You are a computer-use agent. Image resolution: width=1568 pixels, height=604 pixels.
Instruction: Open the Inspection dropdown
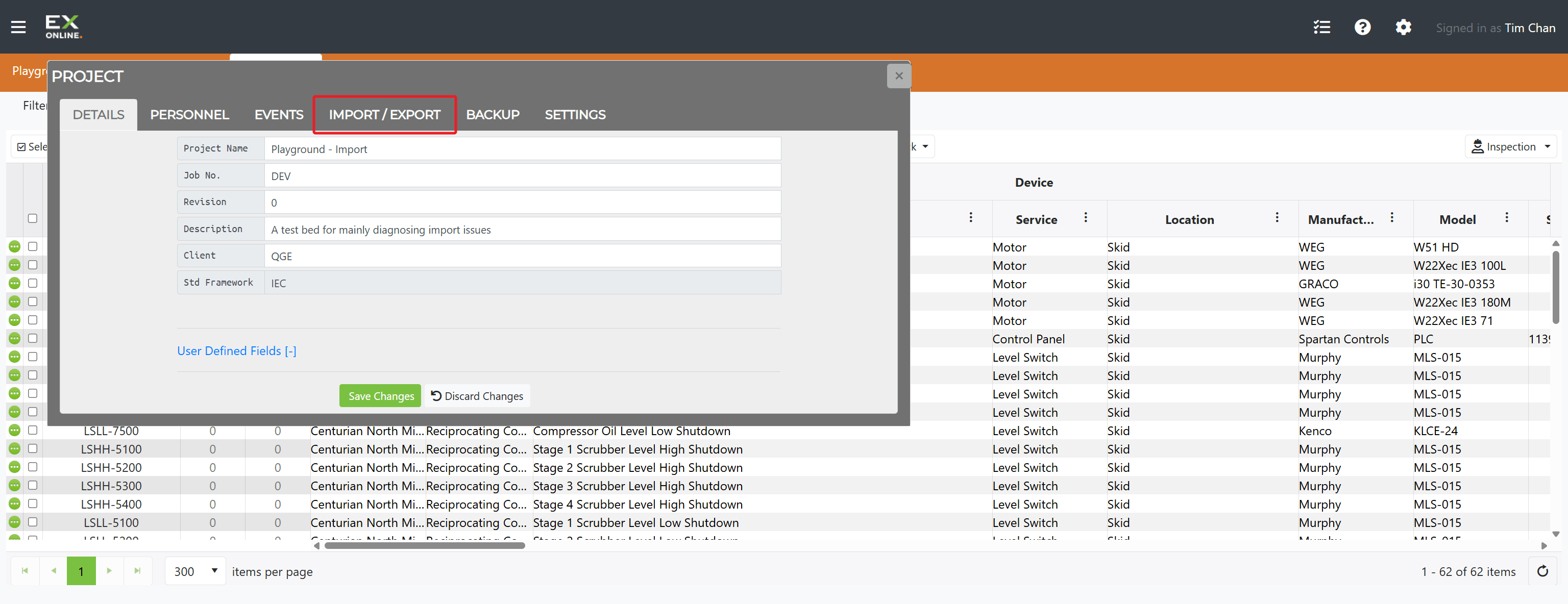pos(1510,146)
